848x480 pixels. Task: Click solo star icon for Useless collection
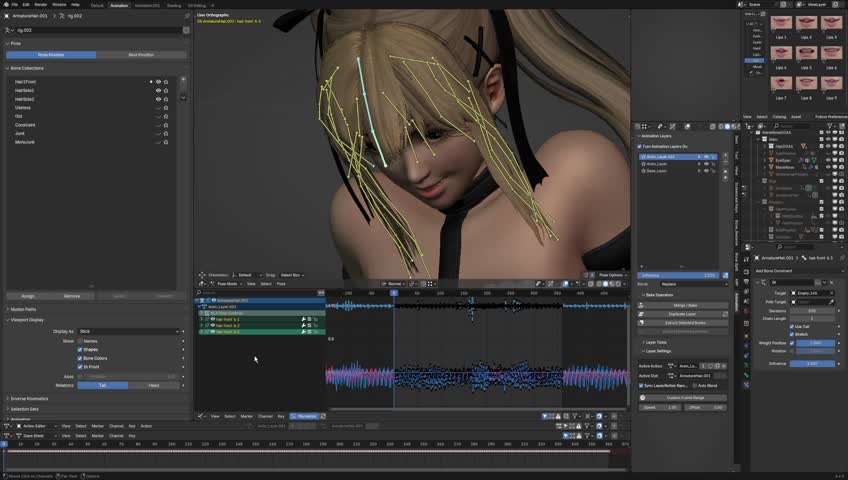point(166,108)
